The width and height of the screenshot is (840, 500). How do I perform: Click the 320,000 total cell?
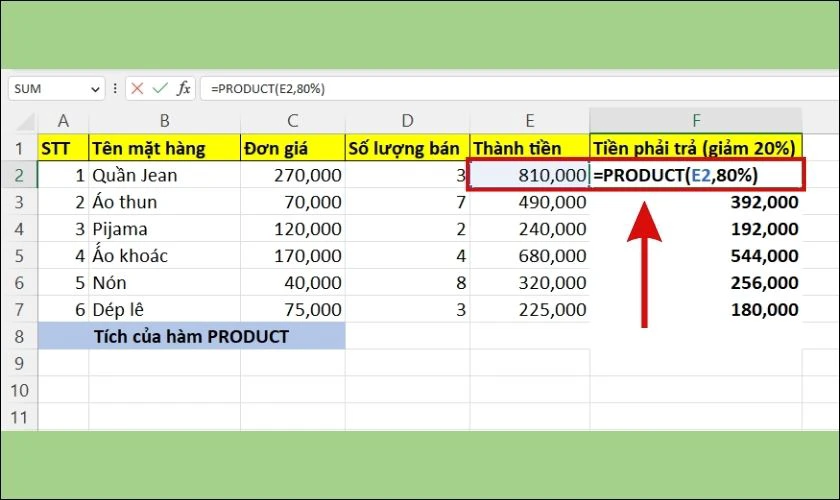pos(529,282)
